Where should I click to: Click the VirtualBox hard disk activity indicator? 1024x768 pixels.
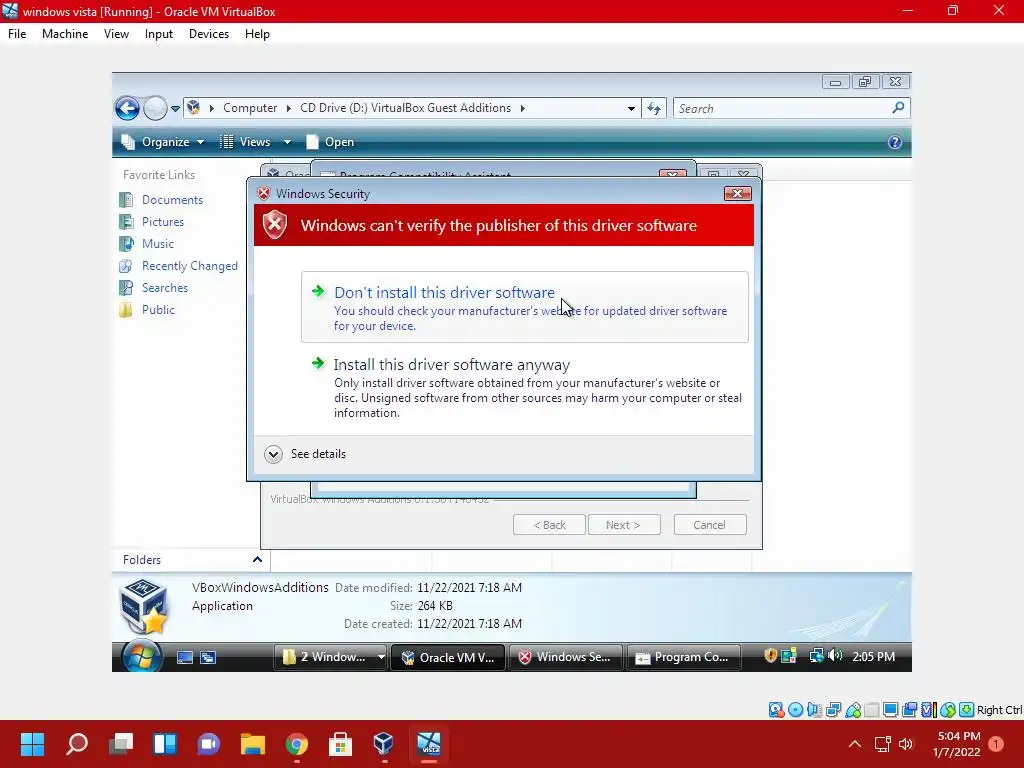pyautogui.click(x=776, y=710)
